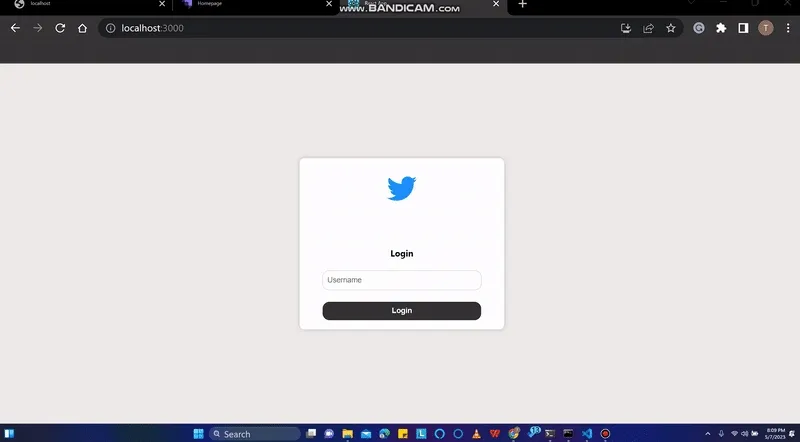Click the browser Home icon
This screenshot has width=800, height=442.
(83, 28)
